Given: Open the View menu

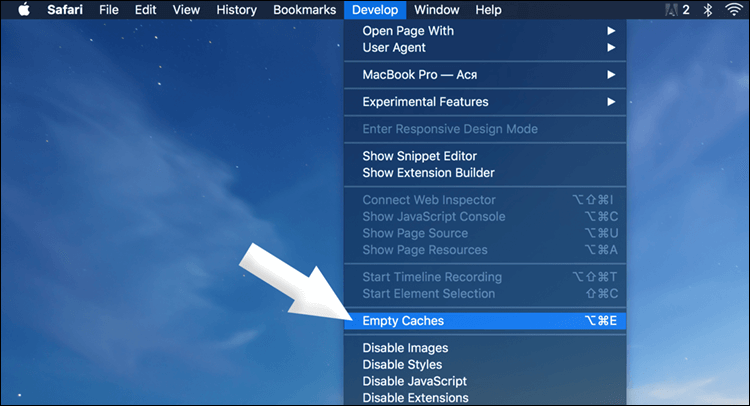Looking at the screenshot, I should (186, 10).
